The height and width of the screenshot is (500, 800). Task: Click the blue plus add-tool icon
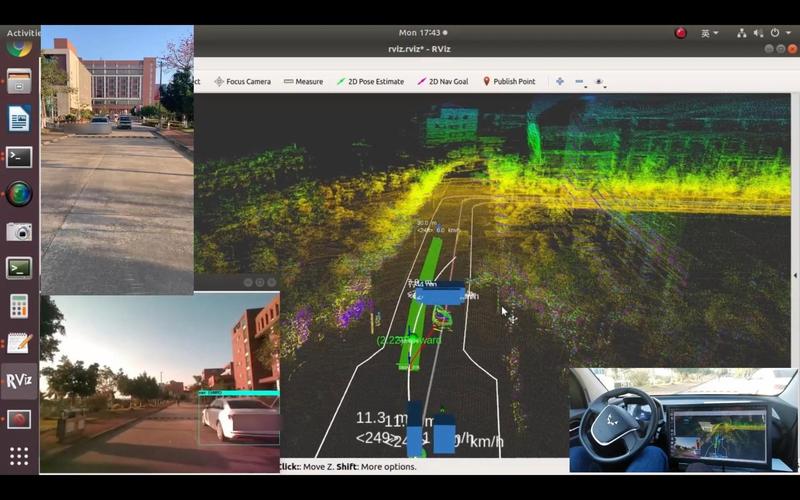[559, 81]
